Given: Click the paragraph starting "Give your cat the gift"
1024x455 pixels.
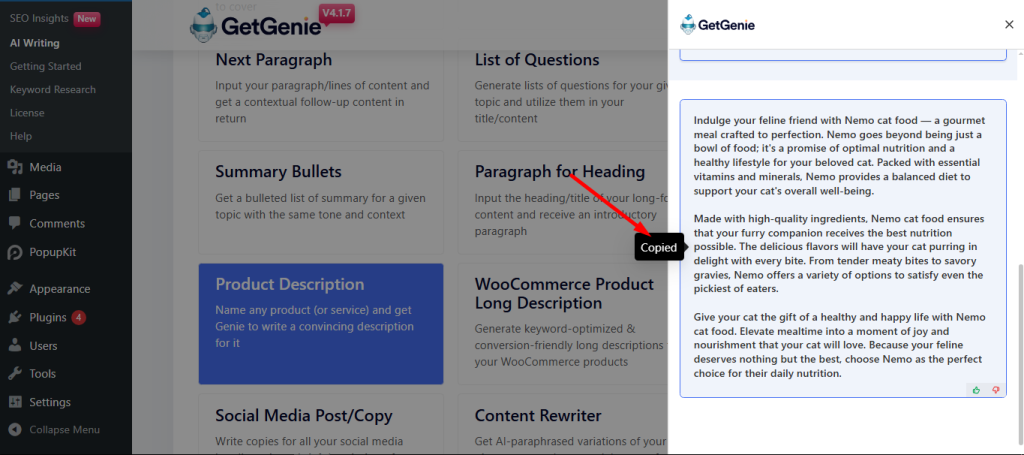Looking at the screenshot, I should pos(839,345).
